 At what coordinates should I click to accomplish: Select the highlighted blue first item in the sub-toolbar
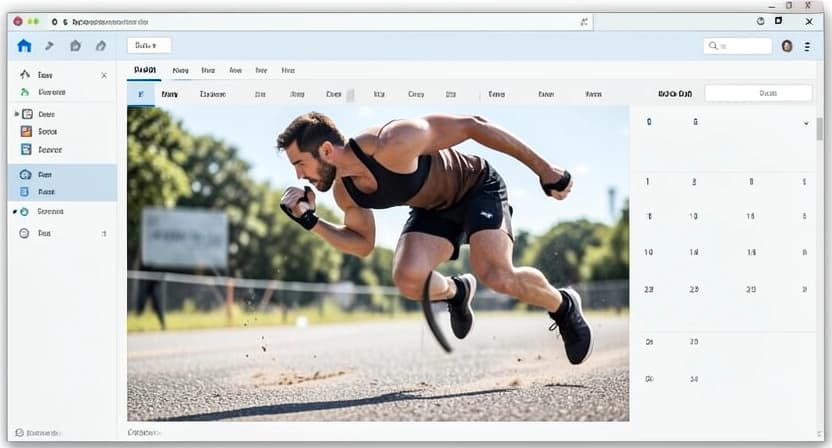(x=141, y=94)
